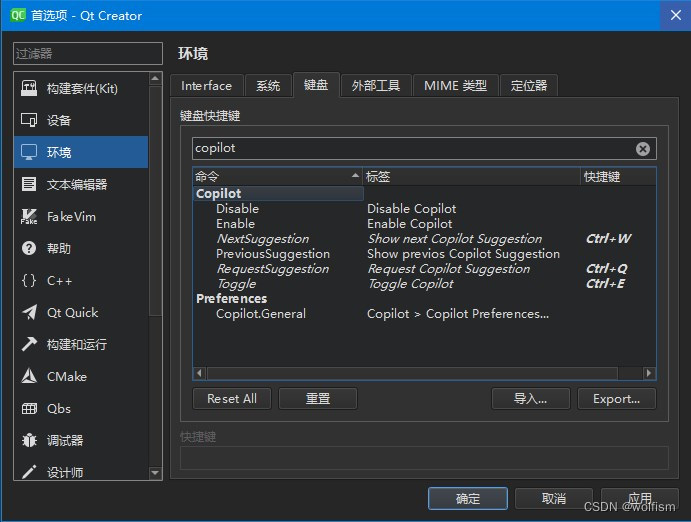This screenshot has height=522, width=691.
Task: Open the Qt Quick paper-plane icon
Action: [x=29, y=312]
